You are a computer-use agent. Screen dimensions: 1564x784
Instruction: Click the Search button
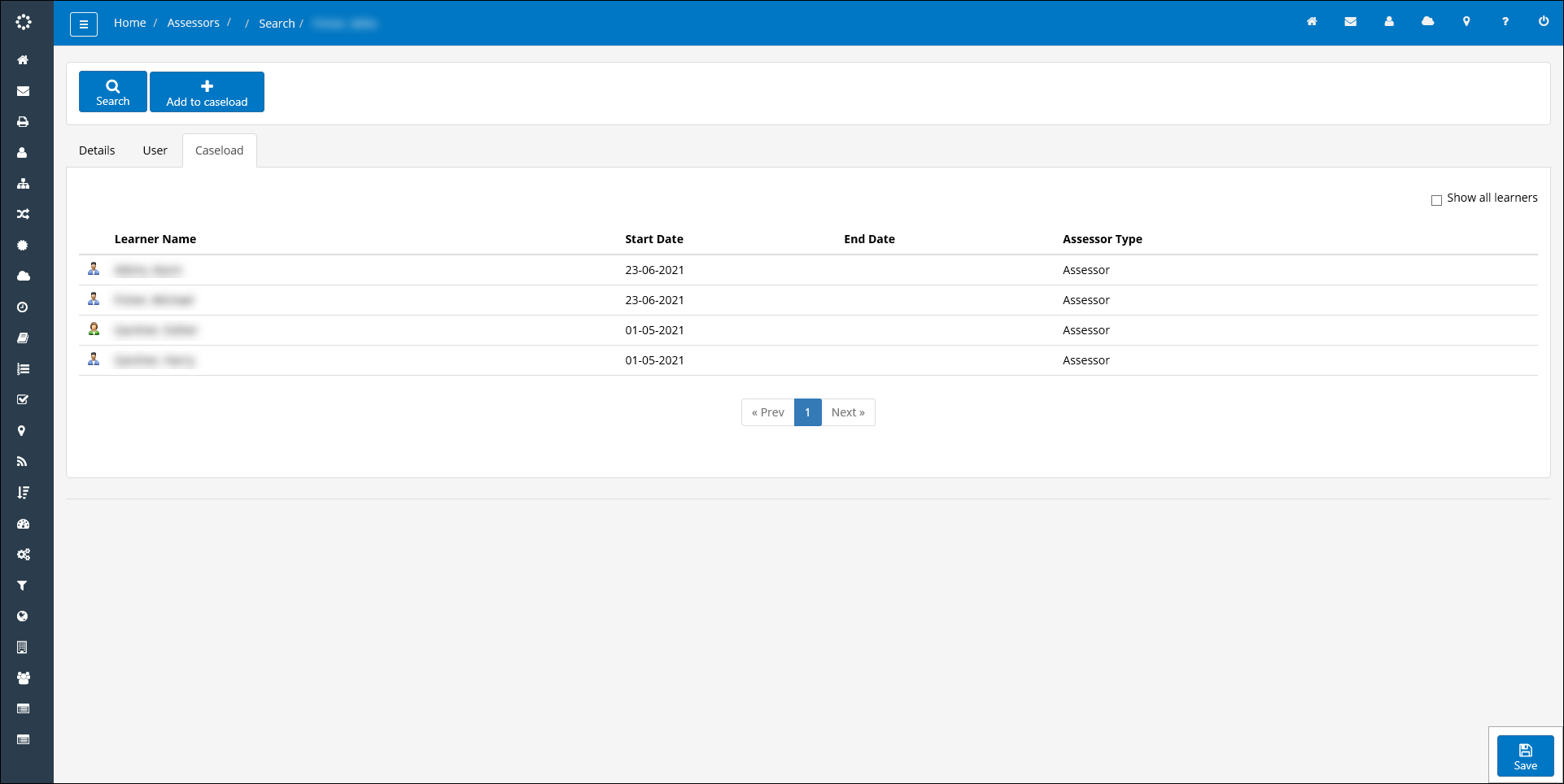[112, 91]
